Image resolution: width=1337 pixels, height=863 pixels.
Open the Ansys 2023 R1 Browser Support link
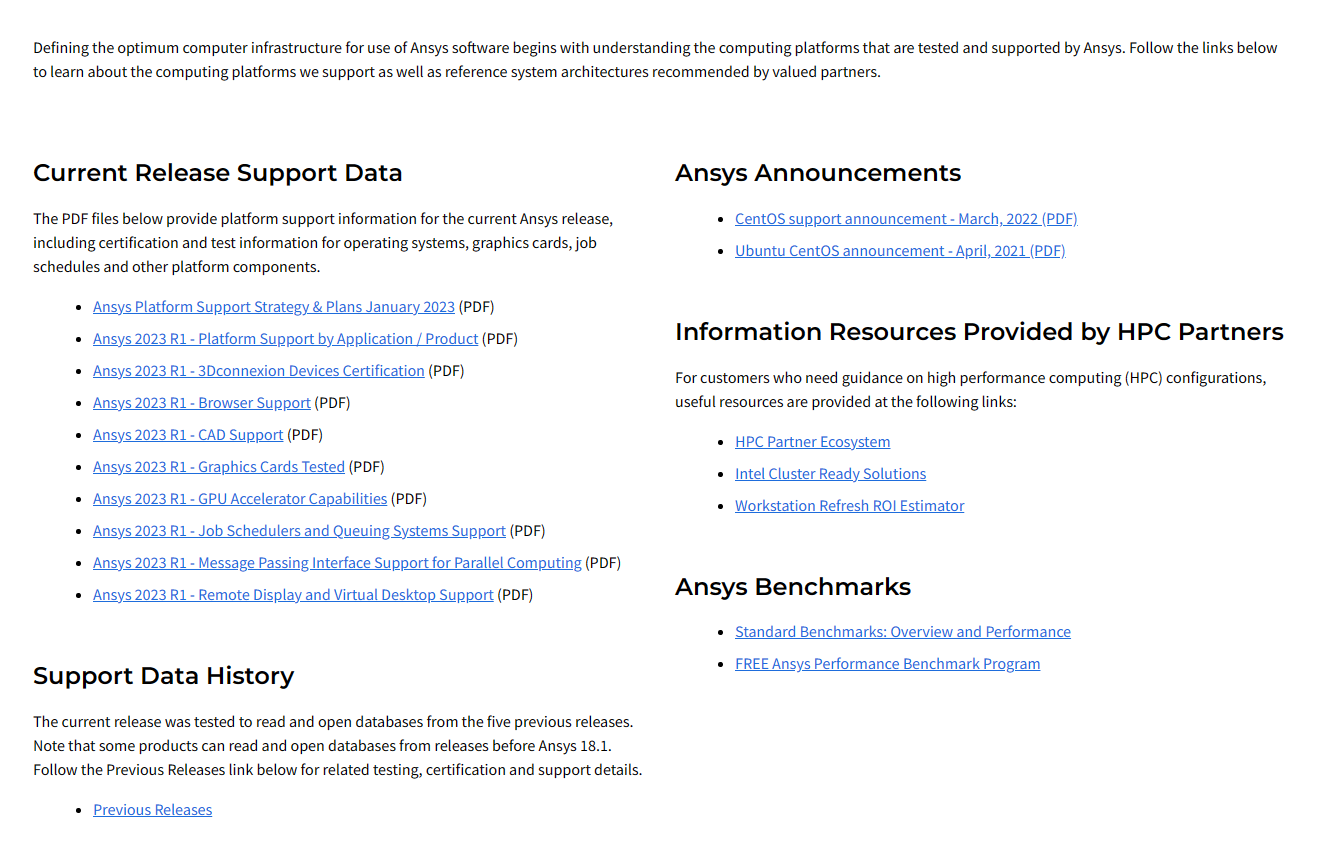[202, 403]
